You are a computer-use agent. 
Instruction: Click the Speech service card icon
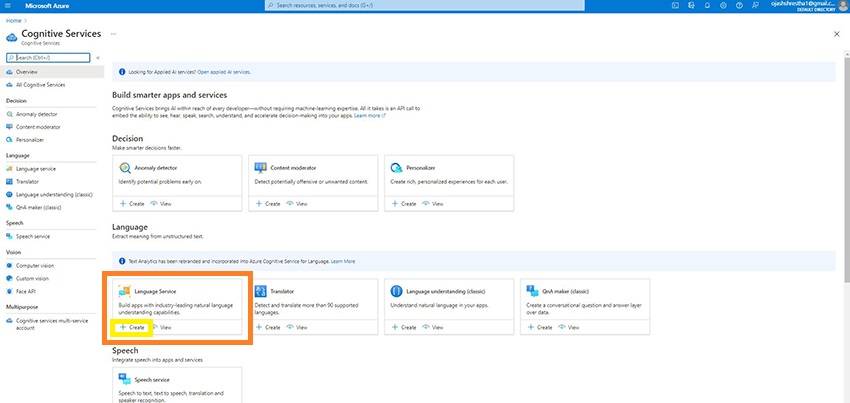125,379
